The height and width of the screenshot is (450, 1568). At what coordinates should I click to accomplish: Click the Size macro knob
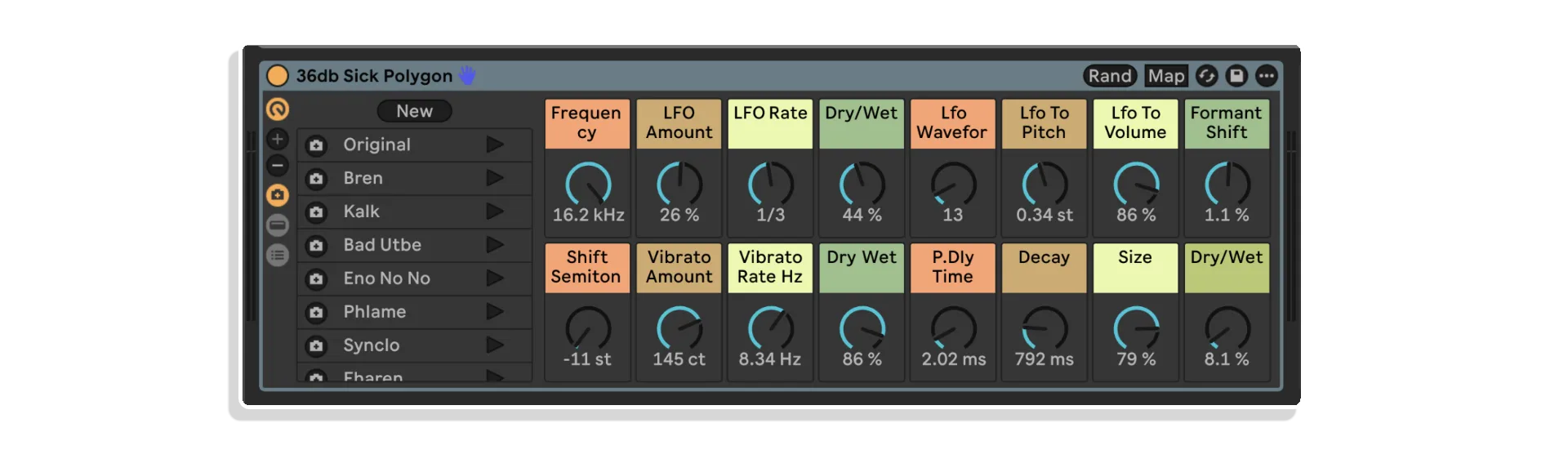[1137, 328]
